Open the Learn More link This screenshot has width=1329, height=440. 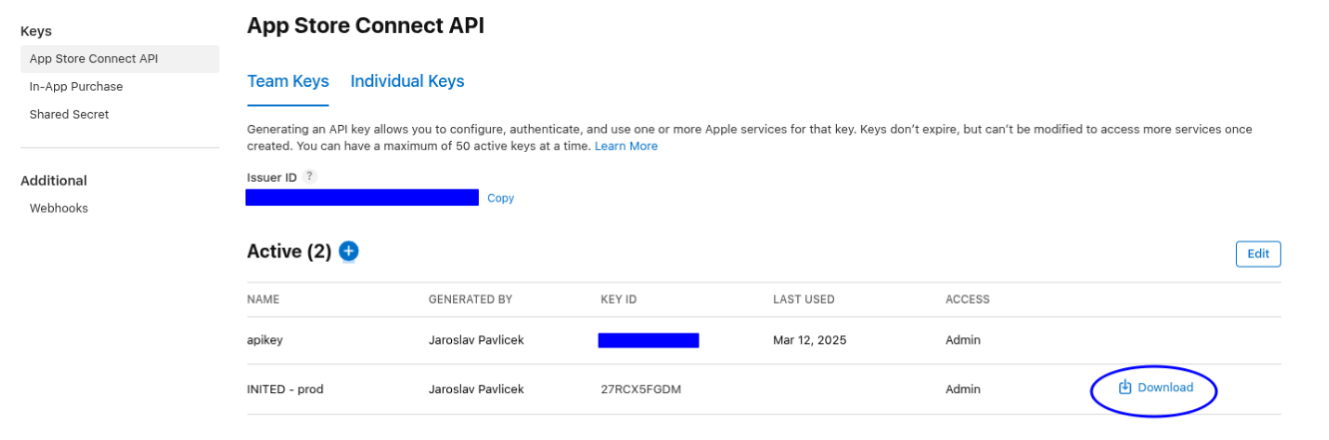point(626,146)
